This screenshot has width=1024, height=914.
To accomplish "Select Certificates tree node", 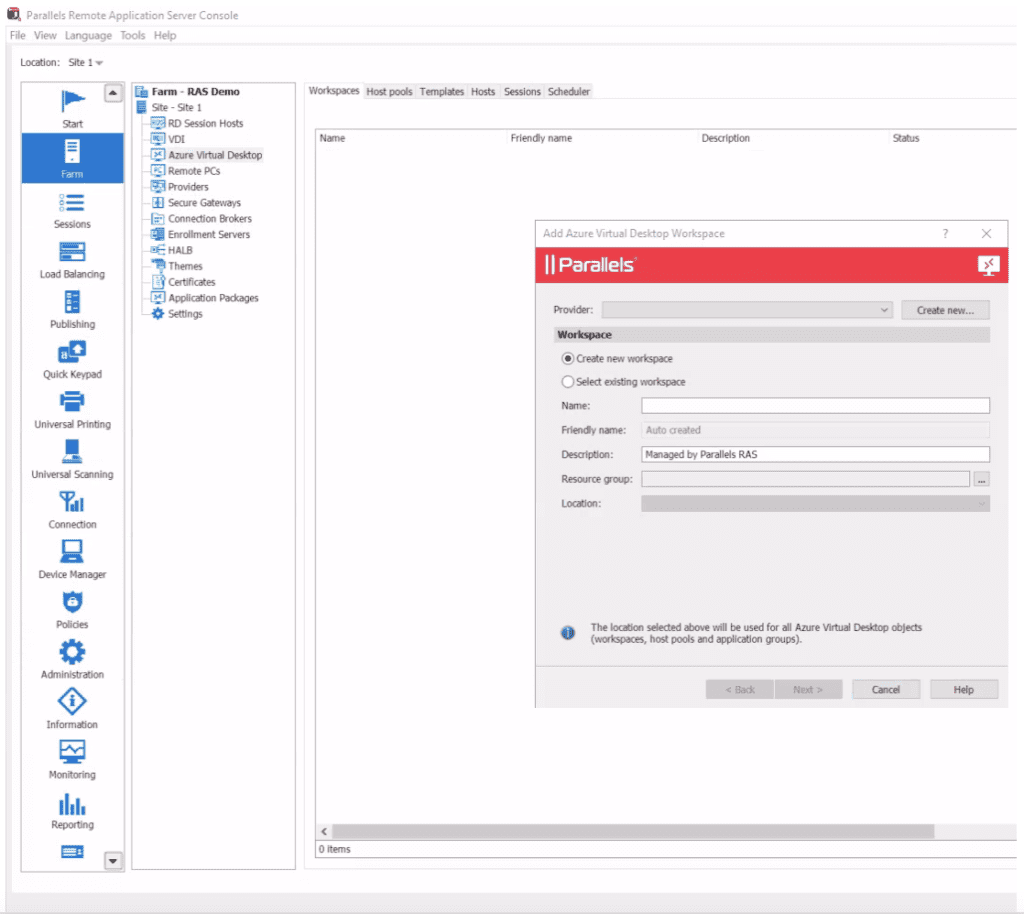I will 192,282.
